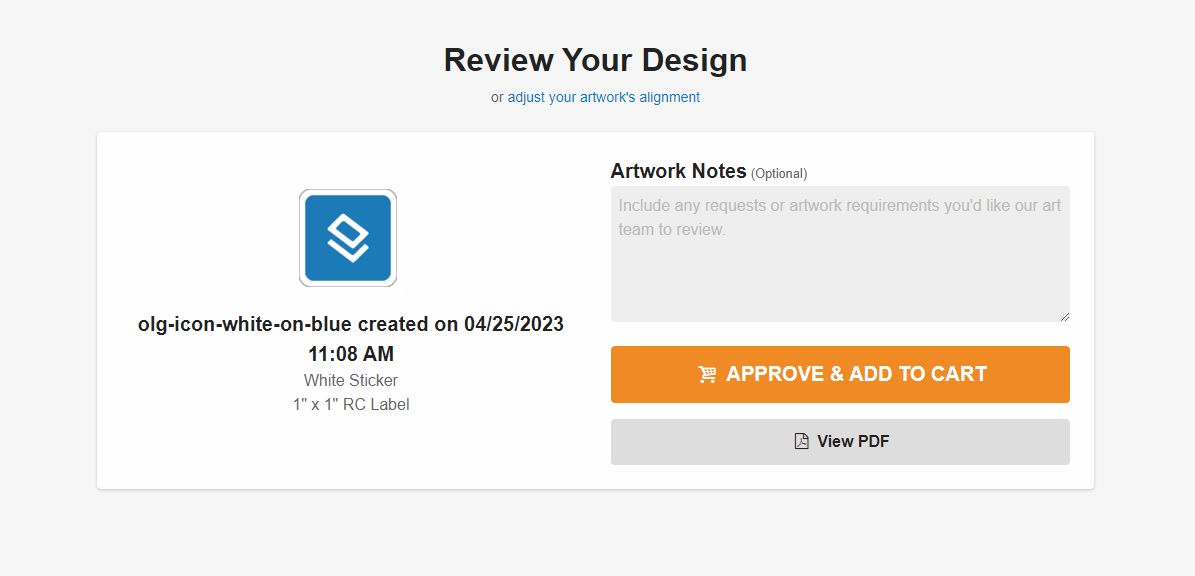1195x576 pixels.
Task: Click the 11:08 AM creation time text
Action: (351, 354)
